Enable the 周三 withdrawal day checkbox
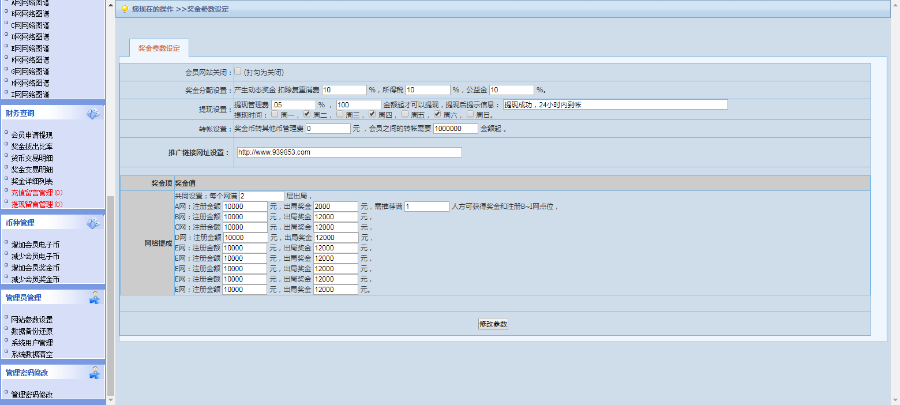This screenshot has width=900, height=405. click(340, 114)
